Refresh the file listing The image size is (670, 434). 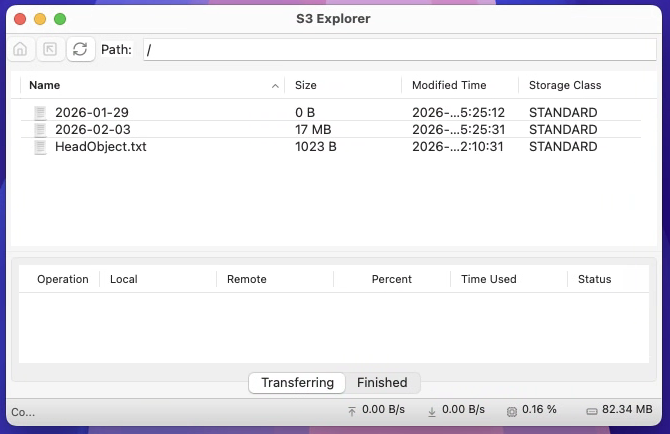point(80,49)
